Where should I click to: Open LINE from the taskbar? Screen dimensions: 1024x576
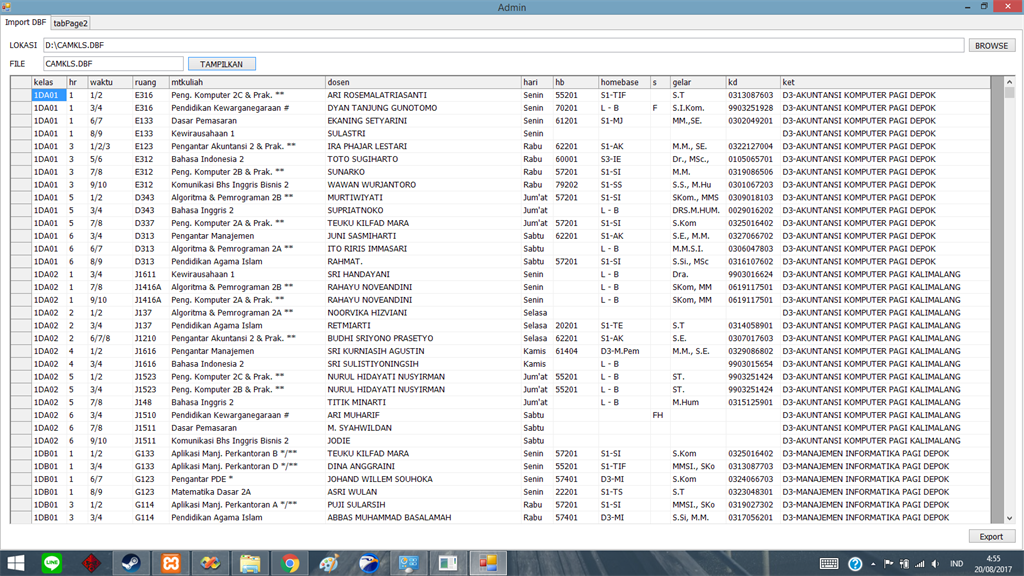tap(52, 563)
